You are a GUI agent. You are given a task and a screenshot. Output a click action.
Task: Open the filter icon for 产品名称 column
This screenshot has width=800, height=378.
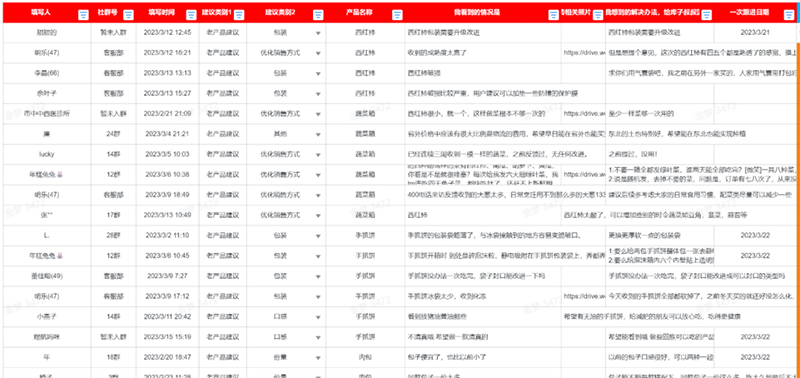397,16
